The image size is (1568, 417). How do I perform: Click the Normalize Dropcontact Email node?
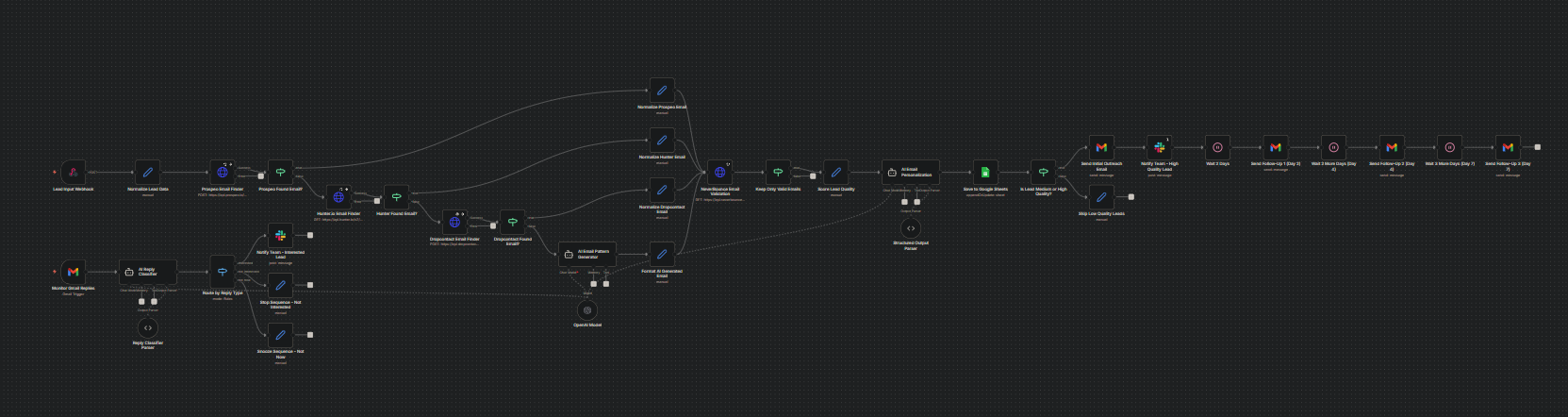point(662,190)
